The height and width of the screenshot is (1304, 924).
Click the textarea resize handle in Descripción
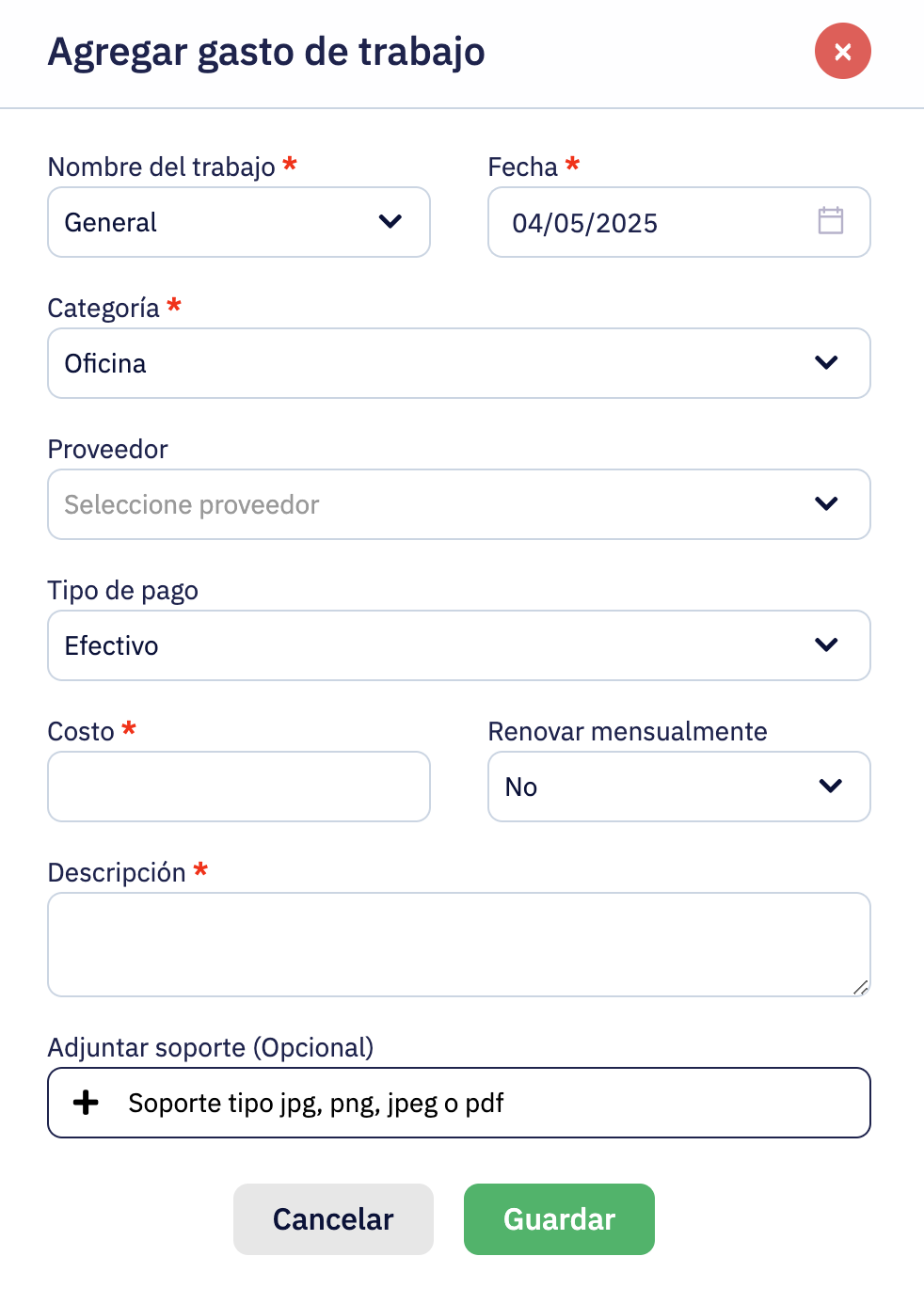pos(861,987)
